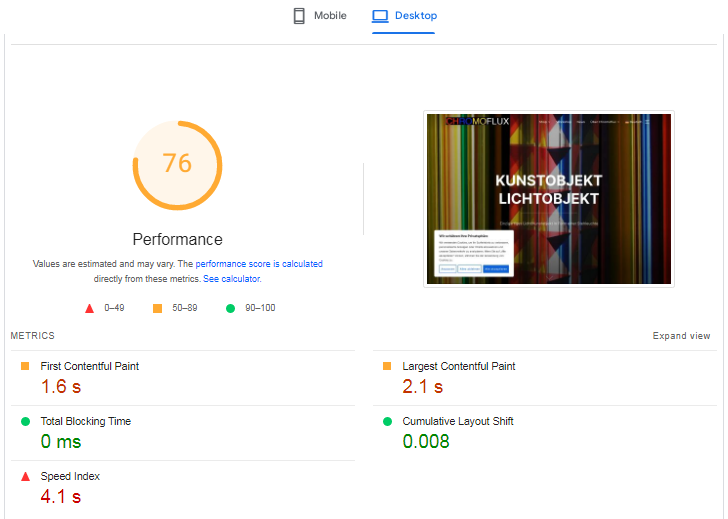This screenshot has width=728, height=519.
Task: Click the 0–49 legend range text
Action: click(x=114, y=308)
